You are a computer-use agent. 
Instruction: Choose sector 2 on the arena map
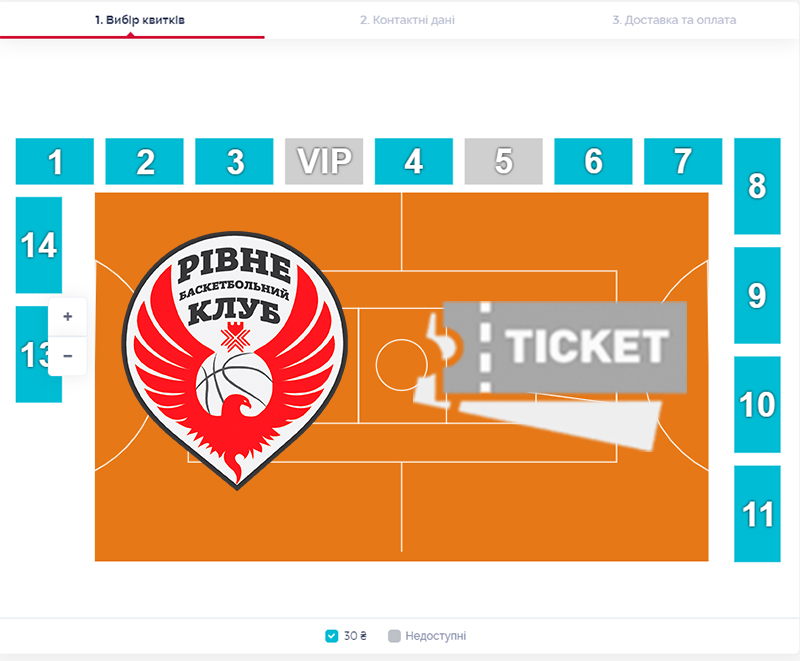coord(144,161)
